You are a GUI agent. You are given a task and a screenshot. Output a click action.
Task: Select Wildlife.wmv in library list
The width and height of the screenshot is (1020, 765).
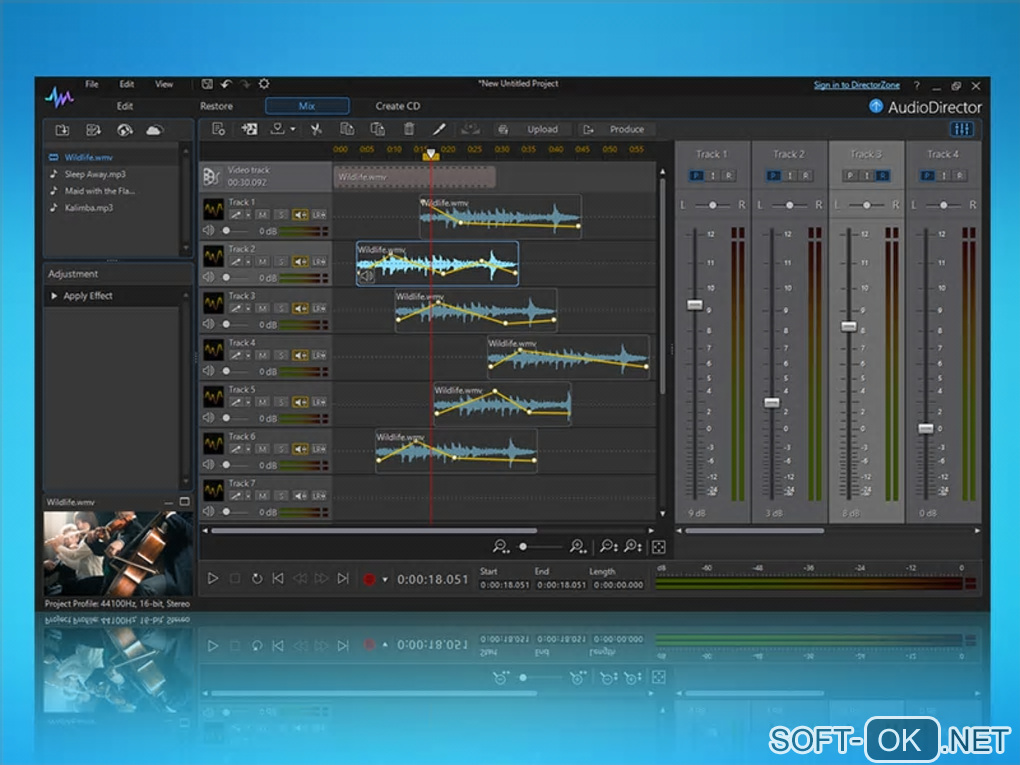tap(88, 157)
